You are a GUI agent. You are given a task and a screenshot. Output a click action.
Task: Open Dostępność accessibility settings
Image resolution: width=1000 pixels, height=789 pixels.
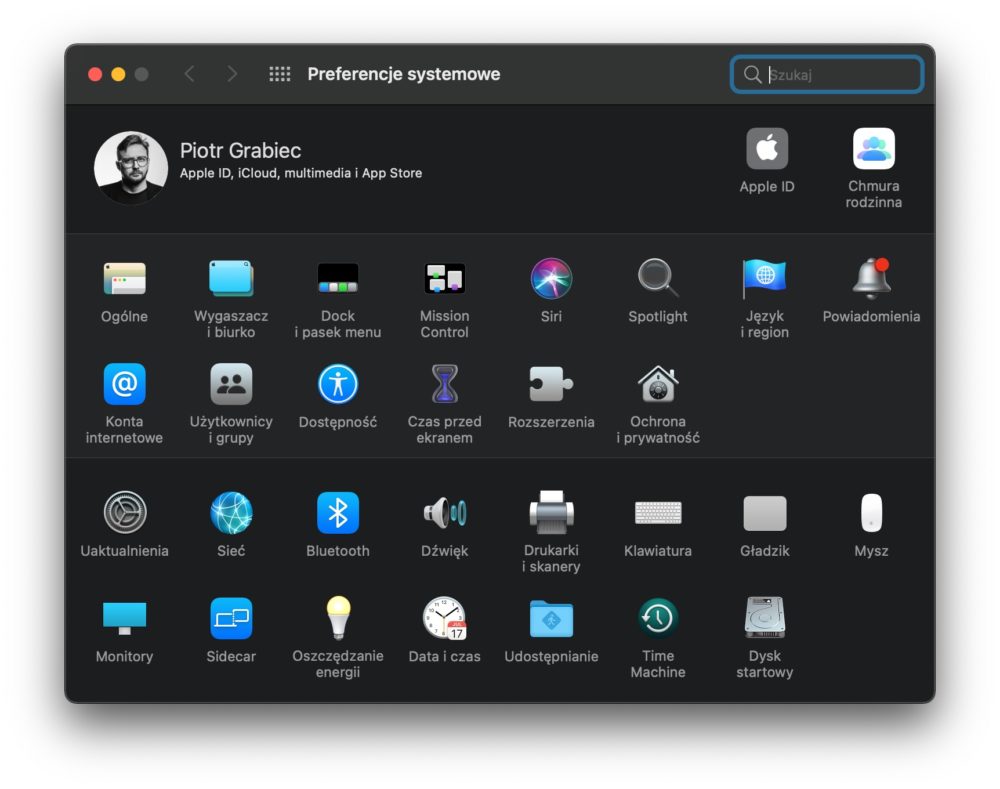338,384
